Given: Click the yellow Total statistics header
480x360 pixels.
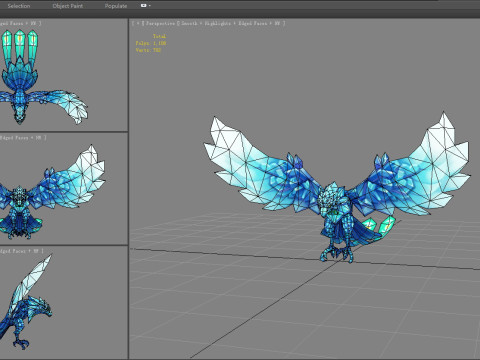Looking at the screenshot, I should [x=159, y=36].
